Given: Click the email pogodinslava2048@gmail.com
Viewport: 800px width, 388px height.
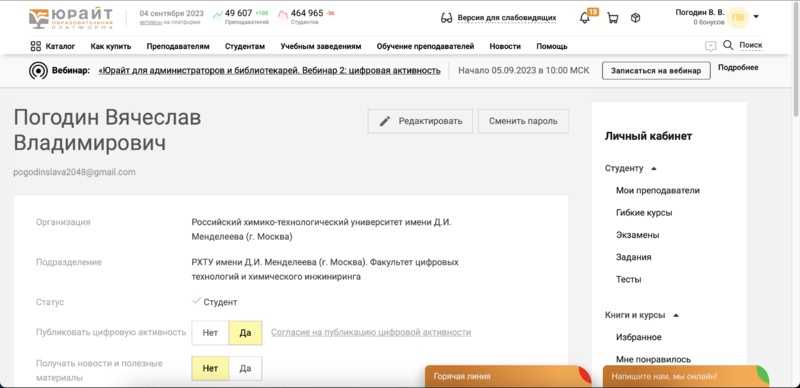Looking at the screenshot, I should [74, 173].
